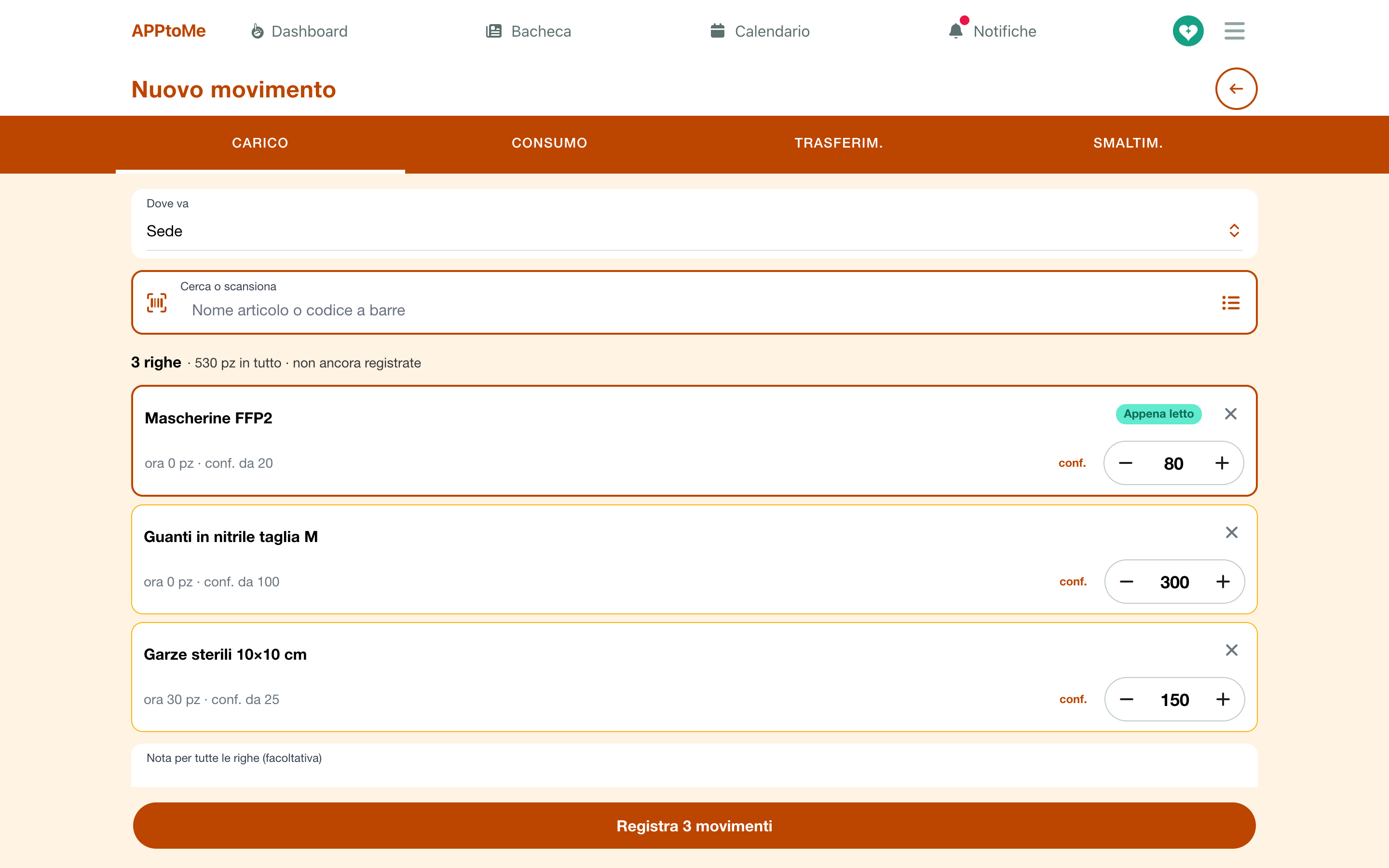Image resolution: width=1389 pixels, height=868 pixels.
Task: Edit the quantity value 80
Action: (x=1174, y=464)
